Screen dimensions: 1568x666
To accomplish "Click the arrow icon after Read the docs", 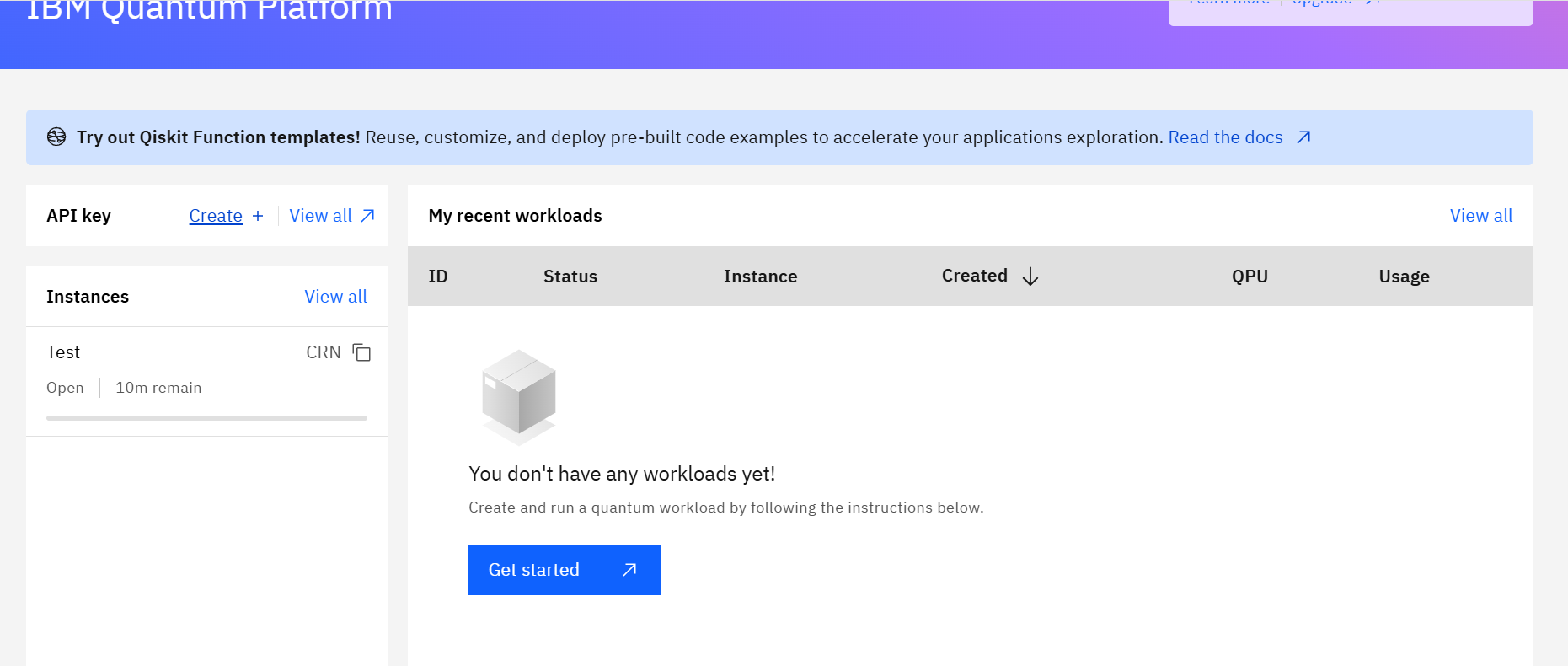I will 1303,137.
